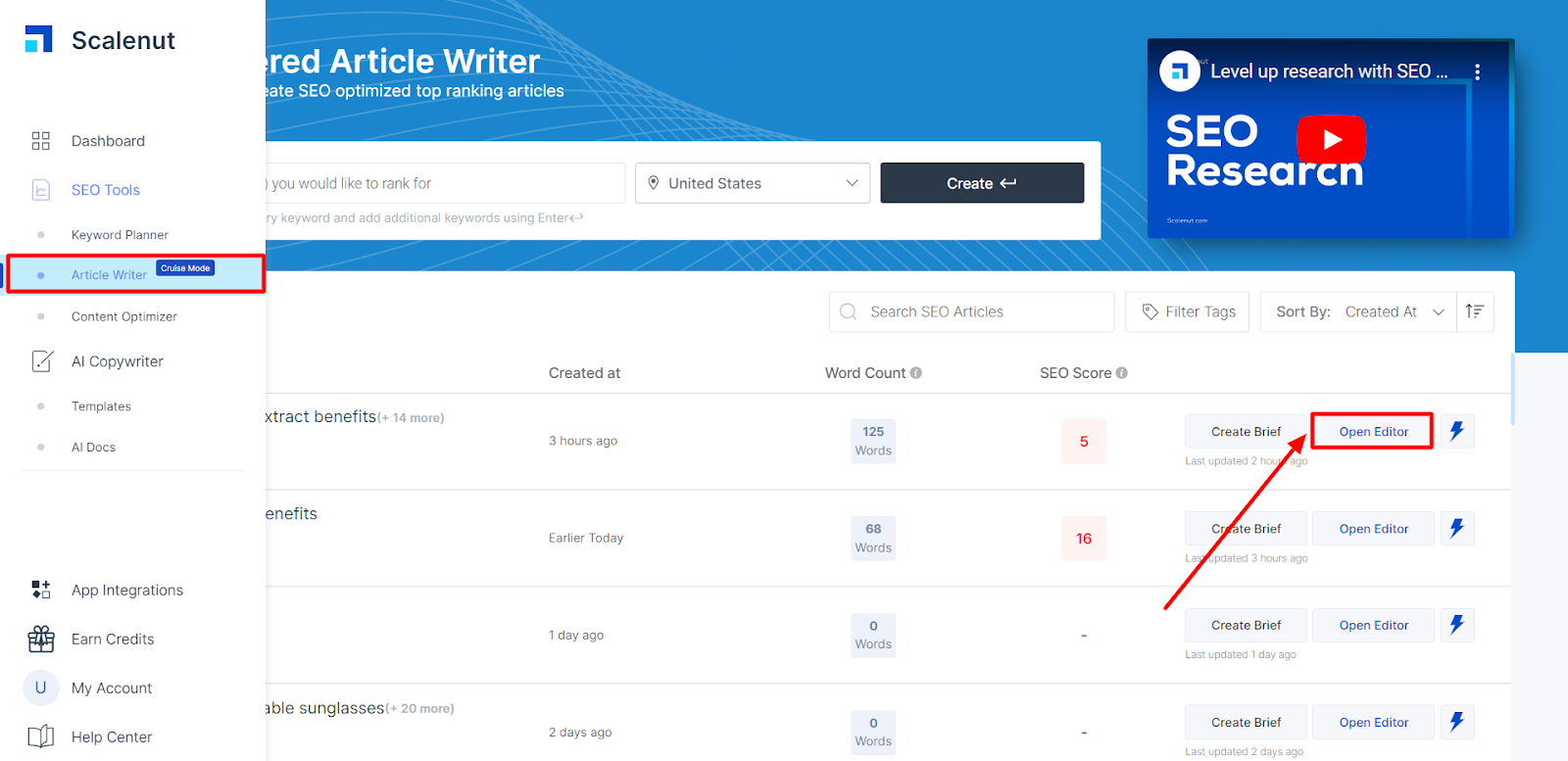Select Templates in sidebar
This screenshot has width=1568, height=761.
(x=101, y=406)
